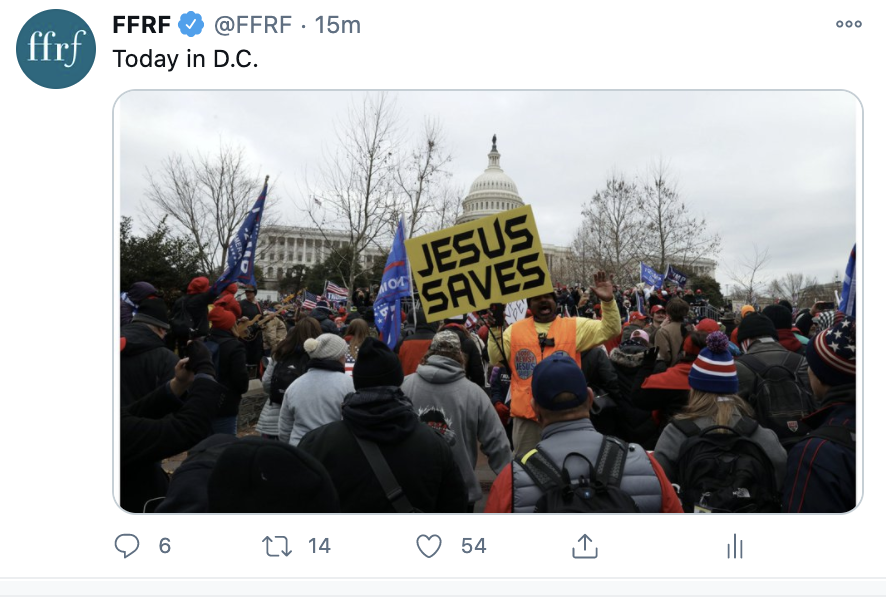Click the retweet count 14
The image size is (886, 602).
point(319,545)
